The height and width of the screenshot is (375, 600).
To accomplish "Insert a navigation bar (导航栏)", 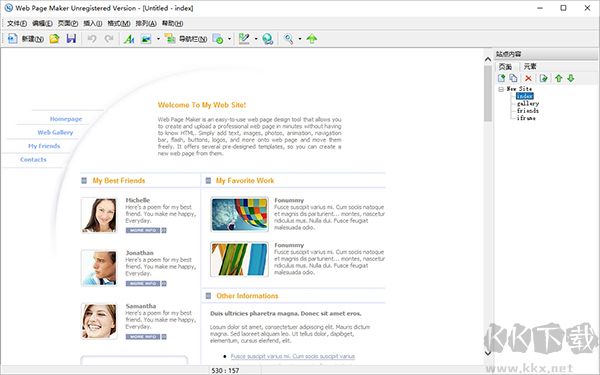I will tap(186, 39).
